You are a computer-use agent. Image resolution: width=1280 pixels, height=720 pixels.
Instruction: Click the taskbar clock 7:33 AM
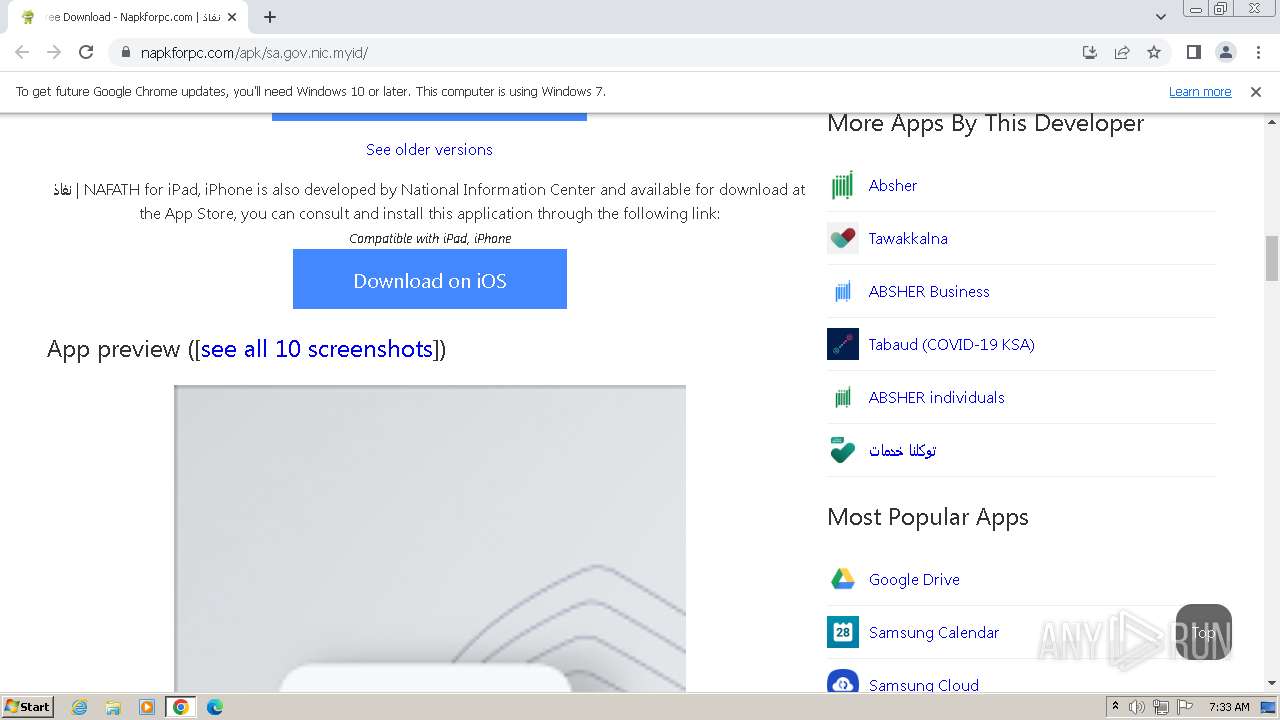(x=1229, y=707)
